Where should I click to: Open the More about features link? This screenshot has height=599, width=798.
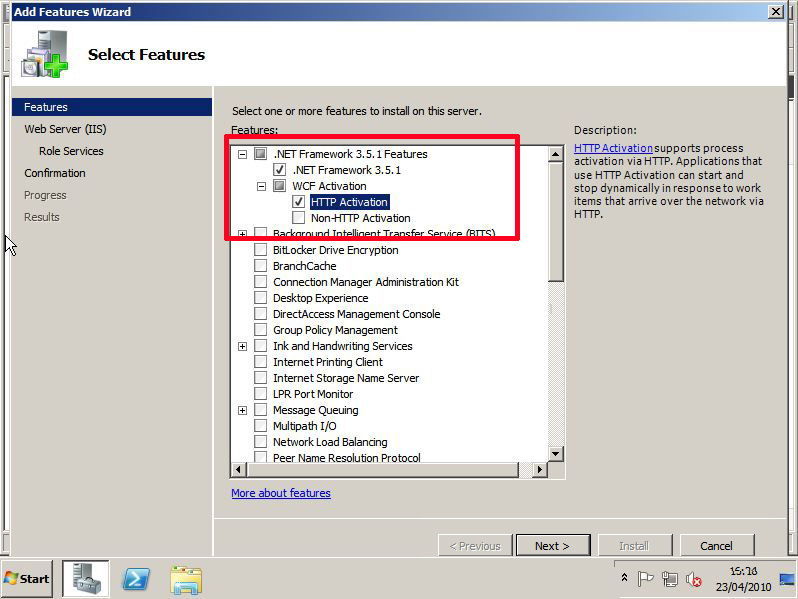click(x=281, y=493)
